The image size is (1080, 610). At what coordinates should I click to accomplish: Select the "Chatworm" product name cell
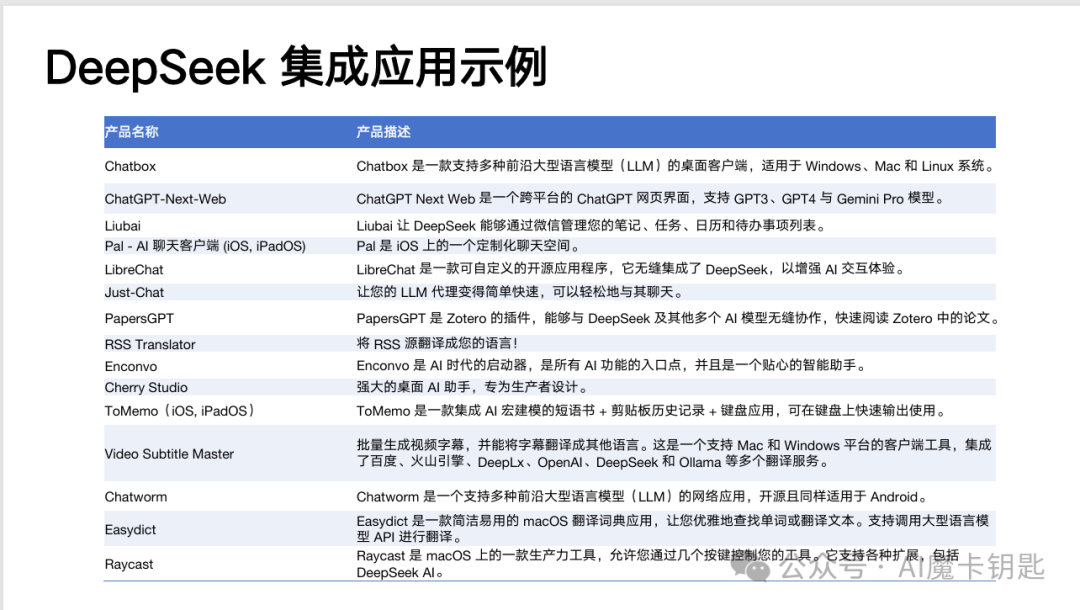136,496
